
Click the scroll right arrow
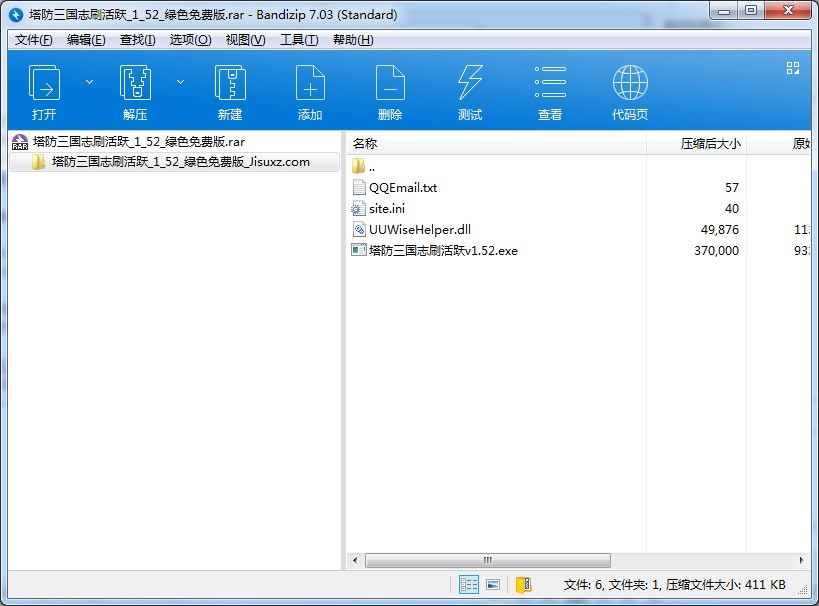(802, 560)
